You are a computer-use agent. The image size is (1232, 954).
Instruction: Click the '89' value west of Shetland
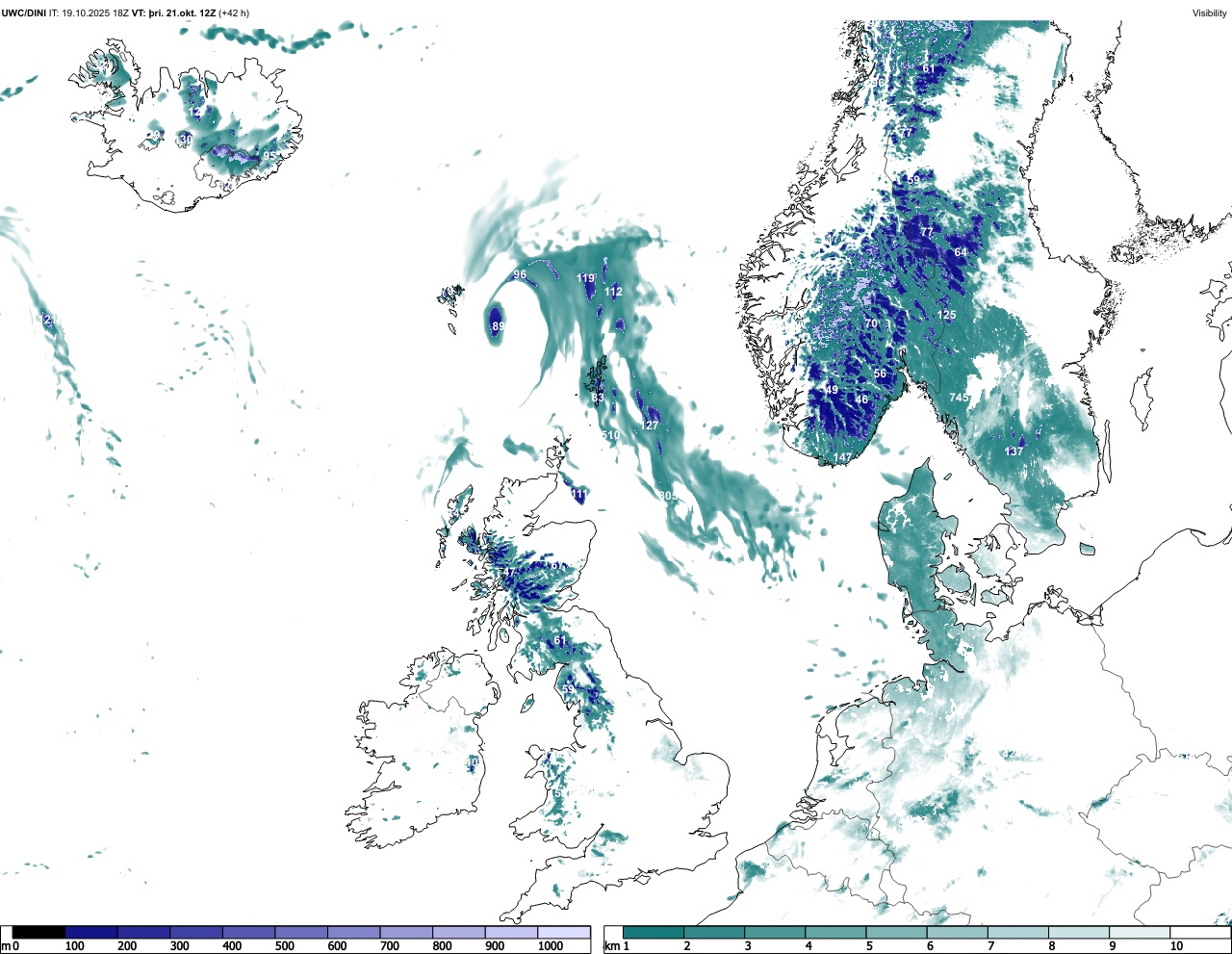(x=499, y=326)
